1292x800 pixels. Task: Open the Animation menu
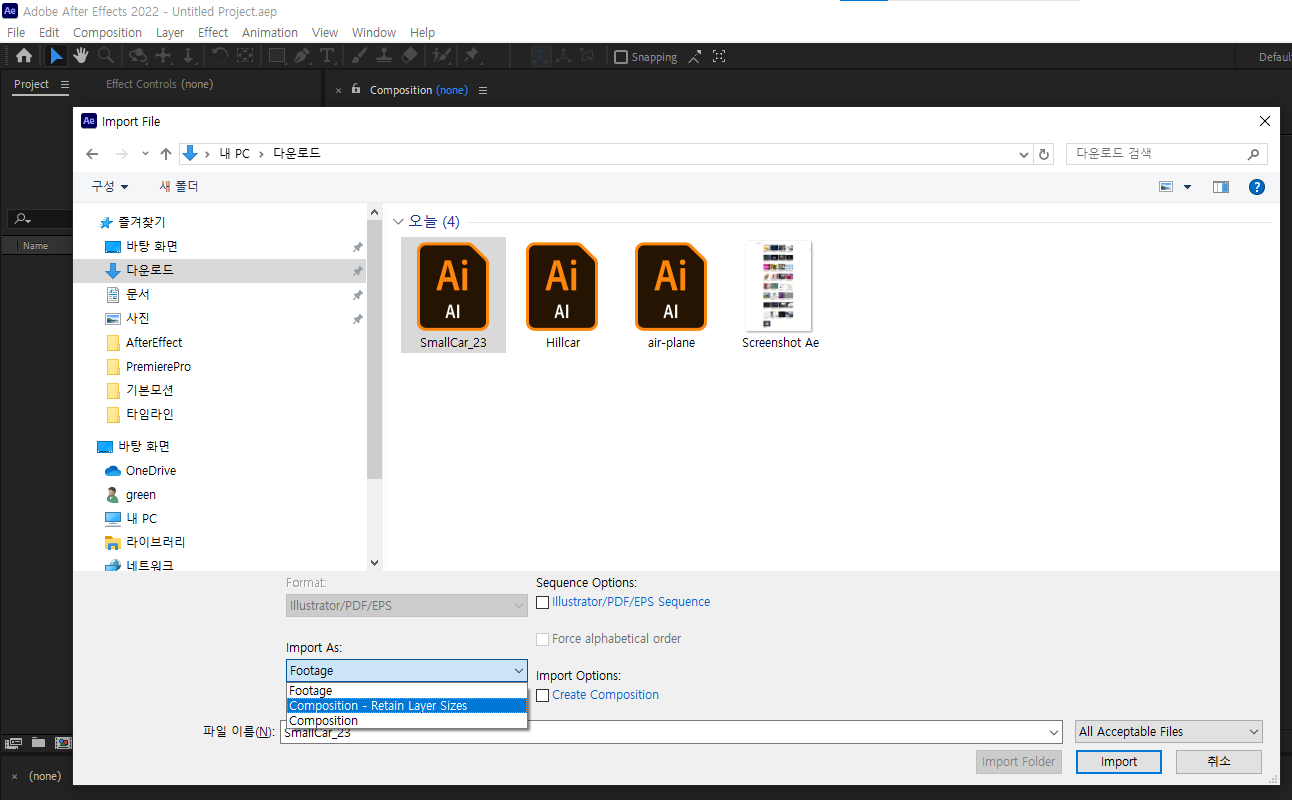click(x=270, y=32)
